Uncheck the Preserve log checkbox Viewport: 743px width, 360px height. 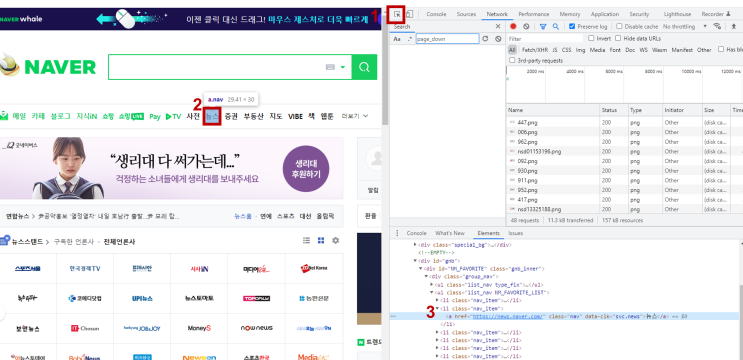(x=572, y=27)
